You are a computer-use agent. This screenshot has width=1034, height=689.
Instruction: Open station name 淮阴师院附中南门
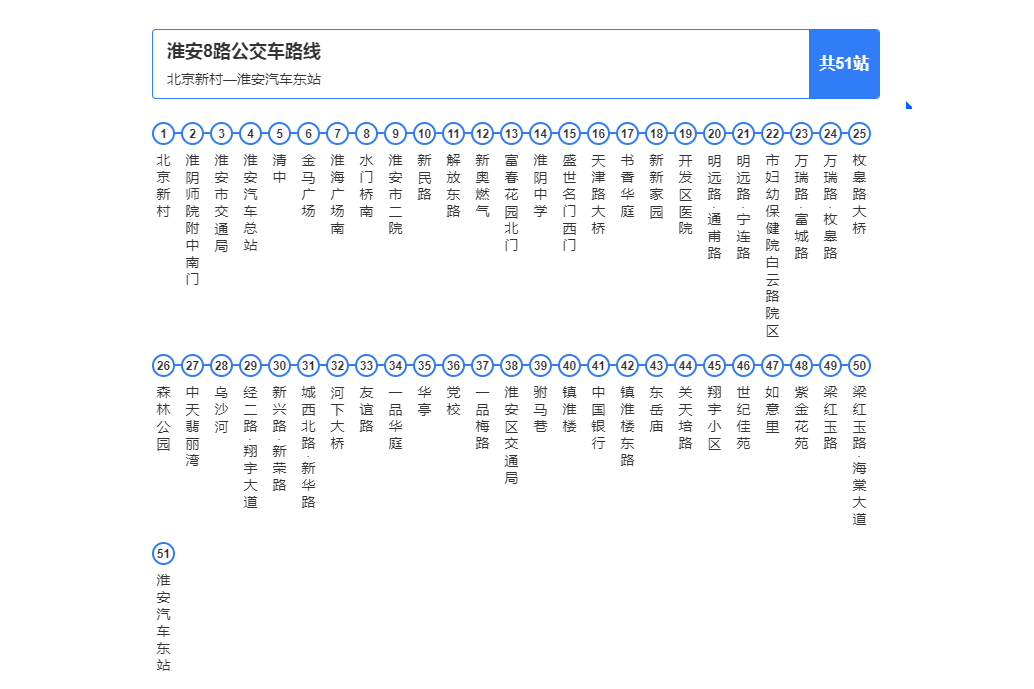pyautogui.click(x=193, y=220)
